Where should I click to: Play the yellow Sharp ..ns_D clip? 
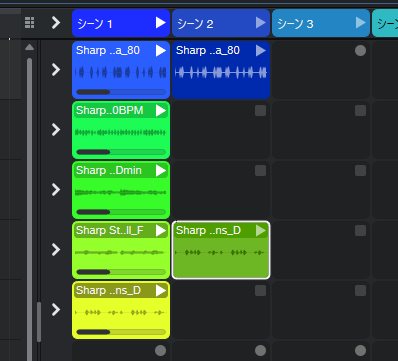(161, 291)
